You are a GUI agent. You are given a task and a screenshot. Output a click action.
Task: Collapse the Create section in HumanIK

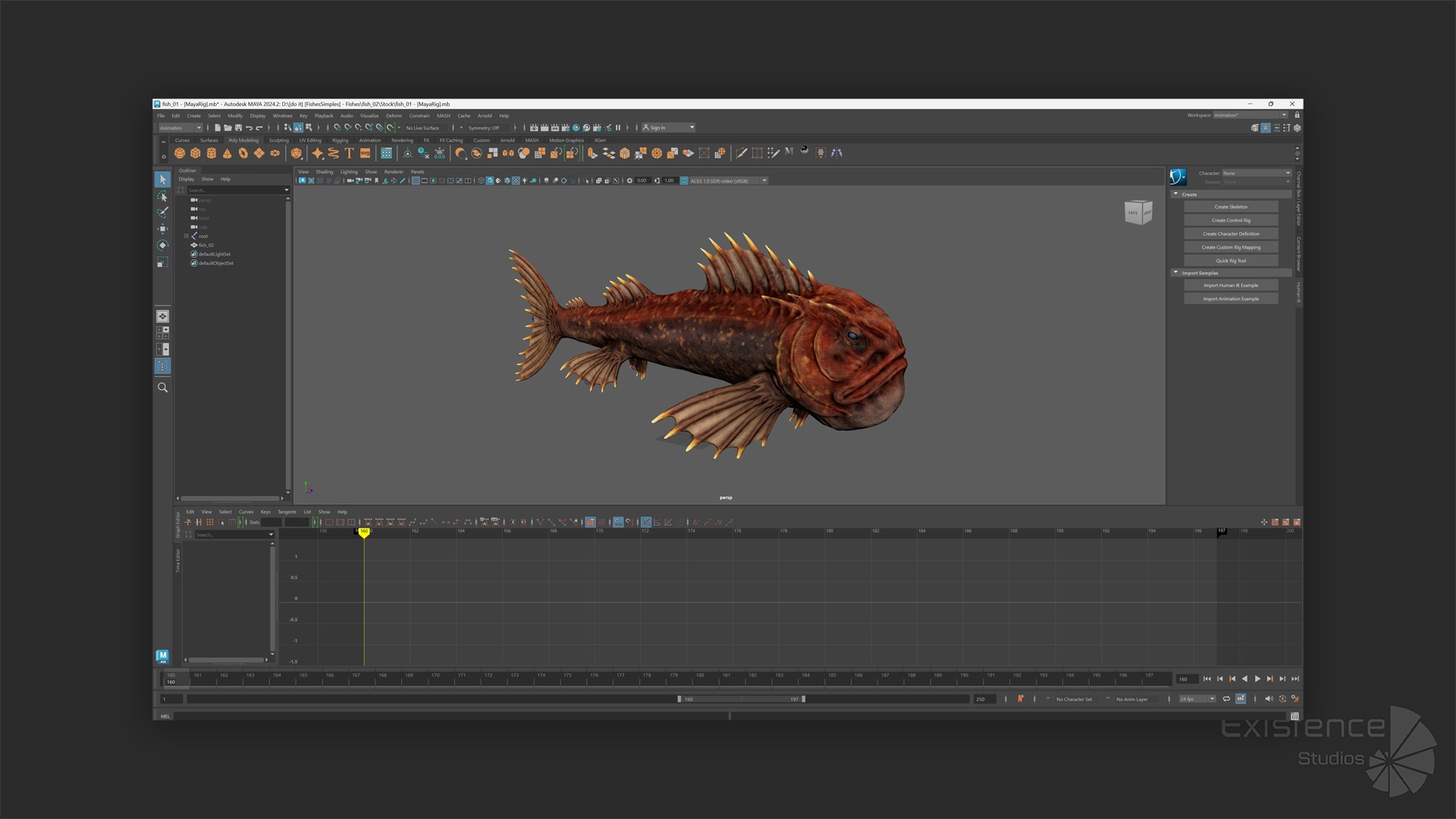(1176, 194)
